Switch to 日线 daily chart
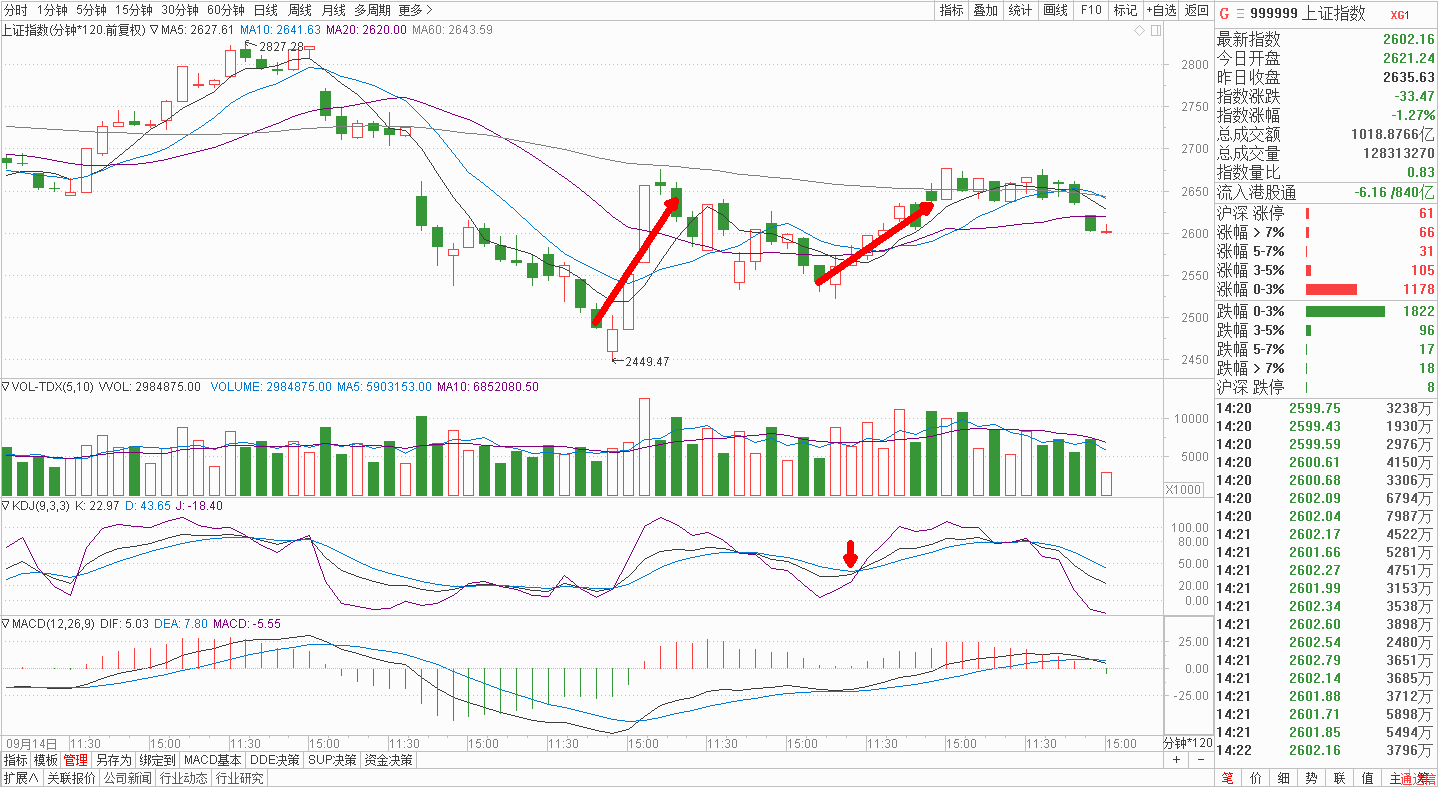 pyautogui.click(x=266, y=10)
